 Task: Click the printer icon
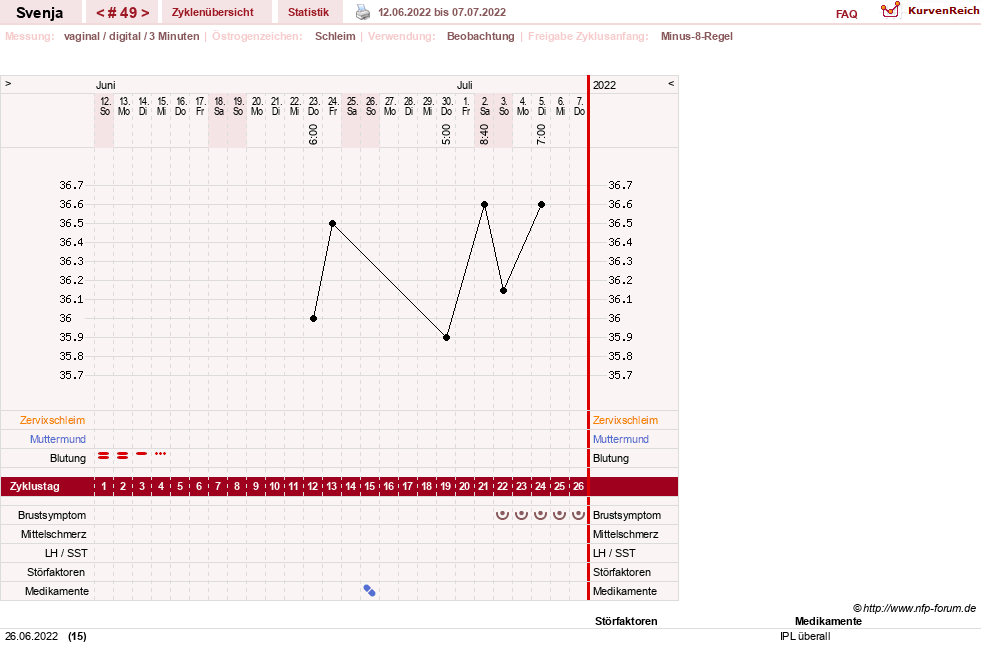click(363, 12)
